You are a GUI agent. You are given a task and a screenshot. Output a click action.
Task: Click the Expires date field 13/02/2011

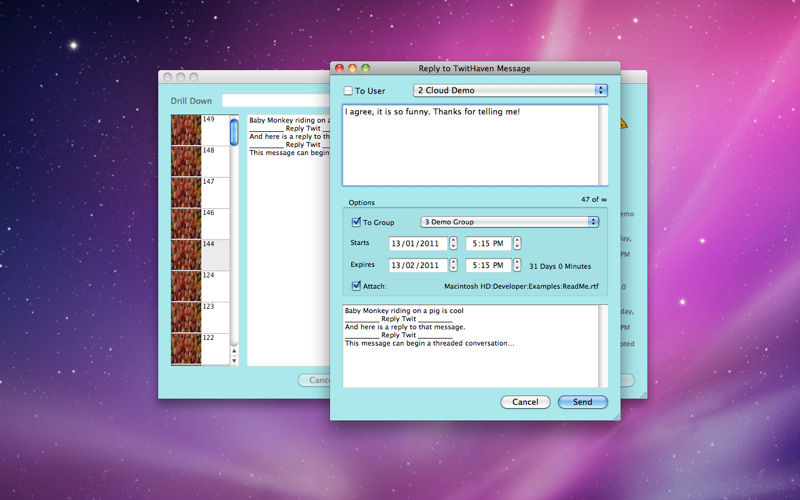[x=418, y=265]
